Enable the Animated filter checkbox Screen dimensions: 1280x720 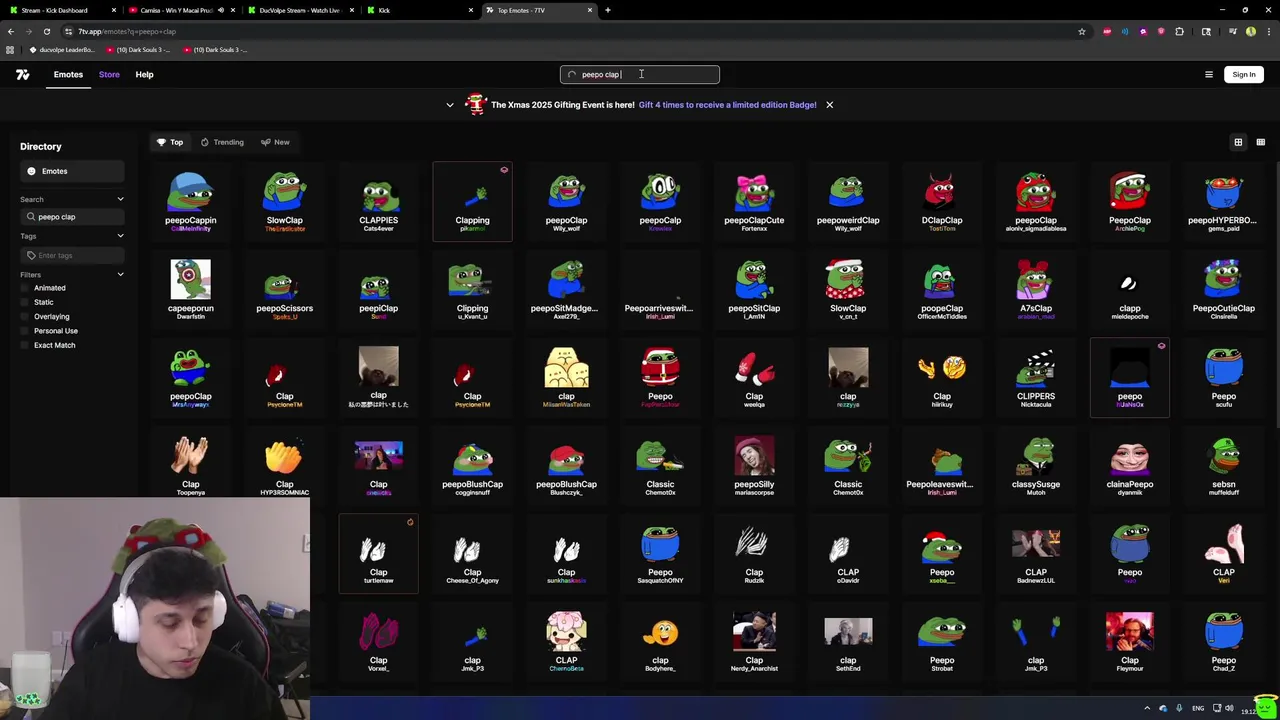25,288
